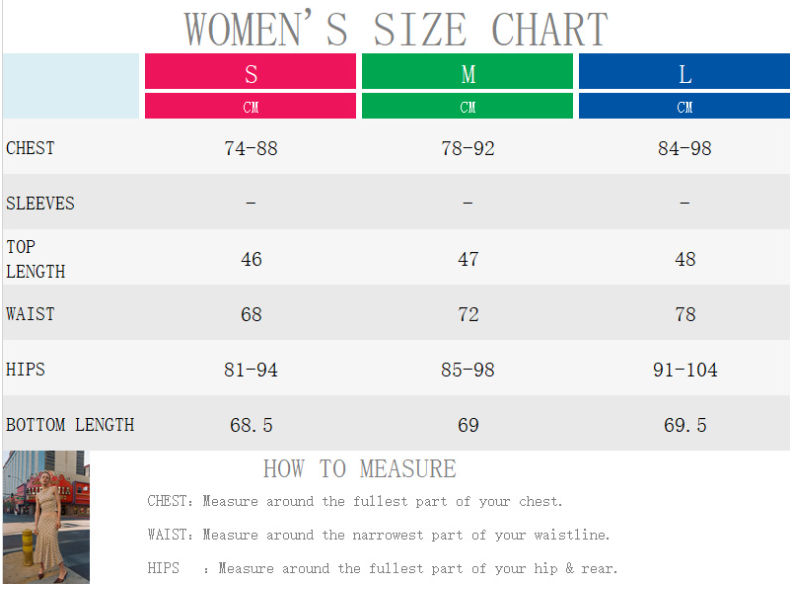Image resolution: width=794 pixels, height=613 pixels.
Task: Click the CHEST row label
Action: coord(31,148)
